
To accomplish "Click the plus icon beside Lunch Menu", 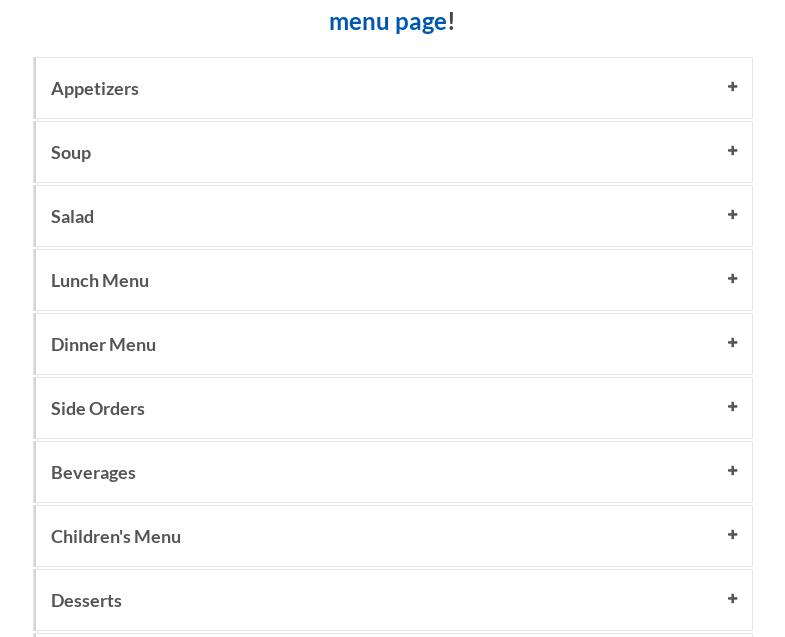I will pyautogui.click(x=732, y=279).
